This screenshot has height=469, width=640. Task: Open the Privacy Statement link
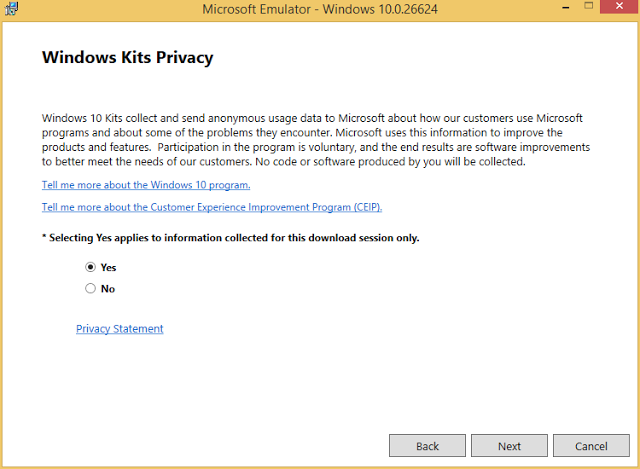coord(119,329)
